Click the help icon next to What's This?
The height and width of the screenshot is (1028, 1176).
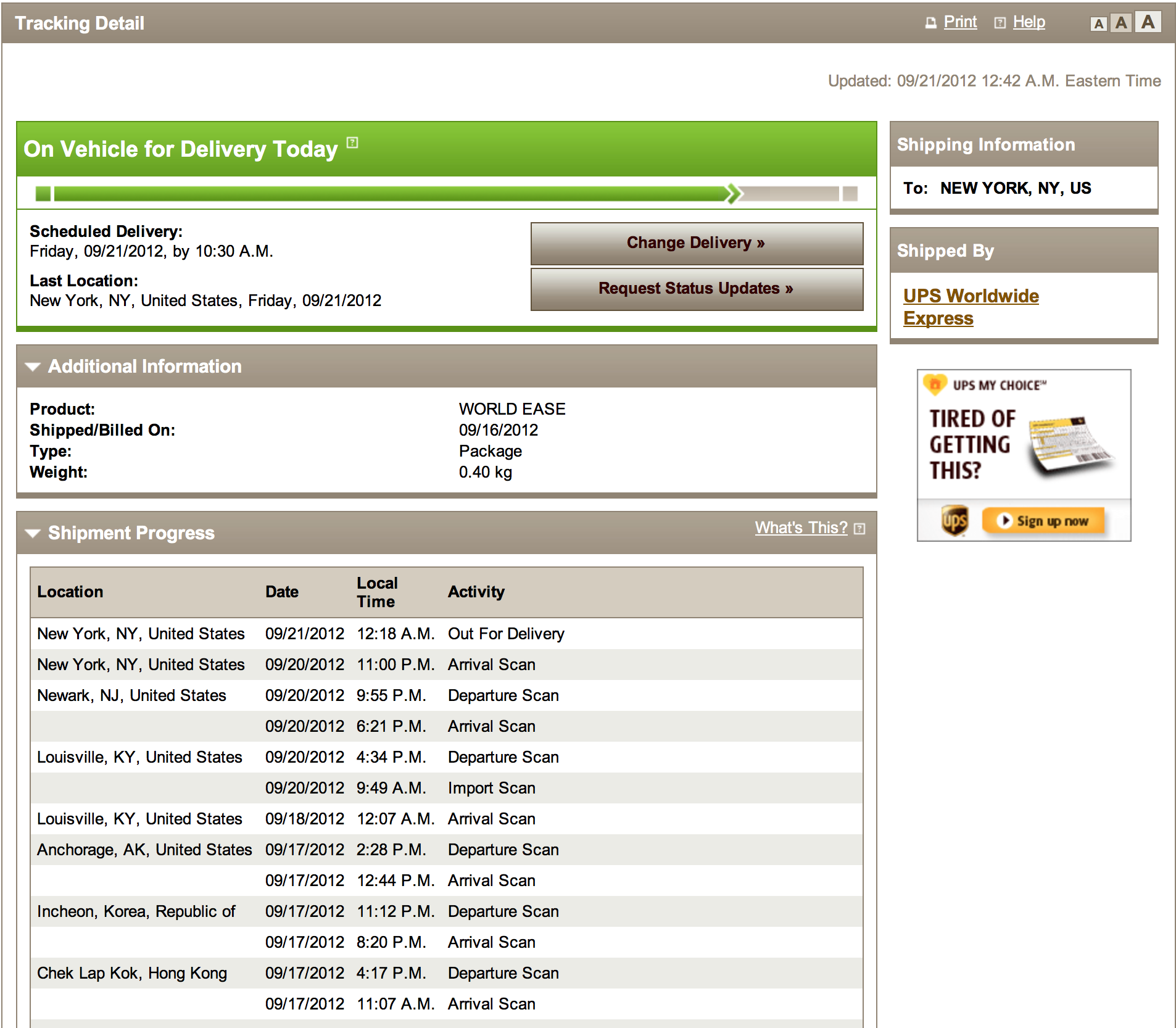(x=859, y=529)
